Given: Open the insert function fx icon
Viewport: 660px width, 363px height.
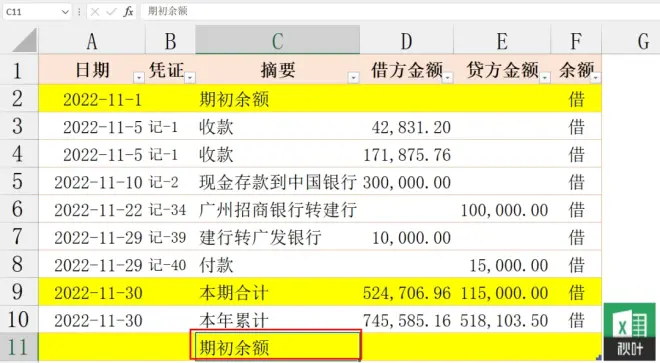Looking at the screenshot, I should (128, 12).
